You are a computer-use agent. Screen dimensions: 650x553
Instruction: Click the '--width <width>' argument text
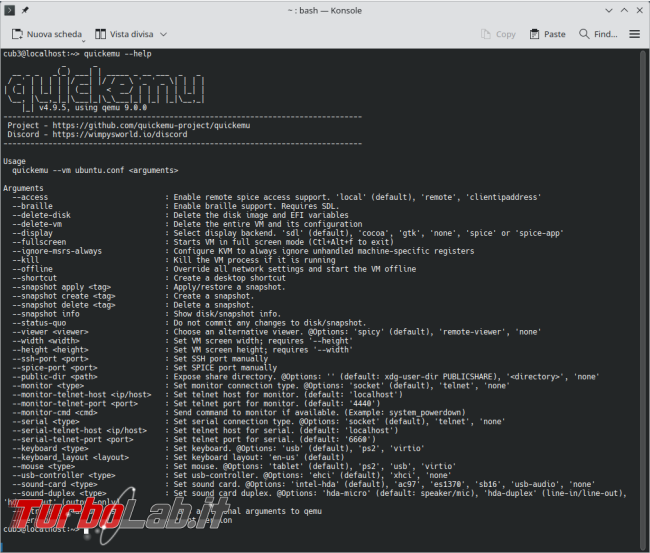pos(46,341)
